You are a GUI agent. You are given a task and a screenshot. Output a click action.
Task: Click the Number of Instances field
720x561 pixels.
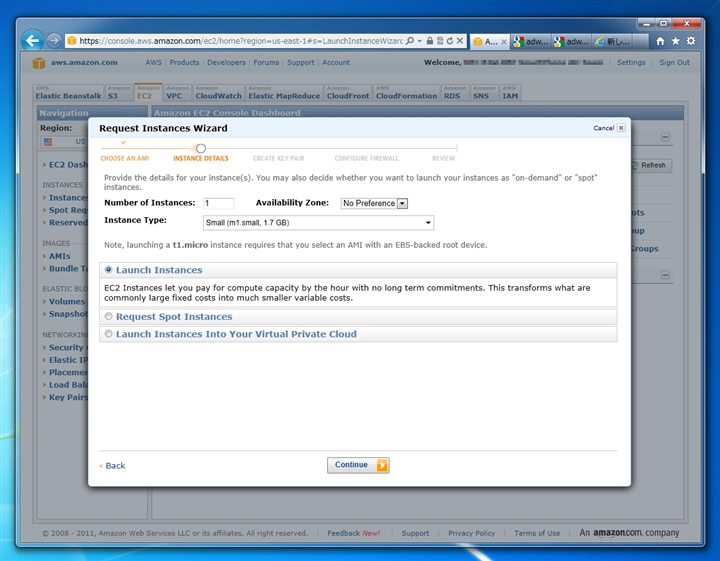(219, 203)
